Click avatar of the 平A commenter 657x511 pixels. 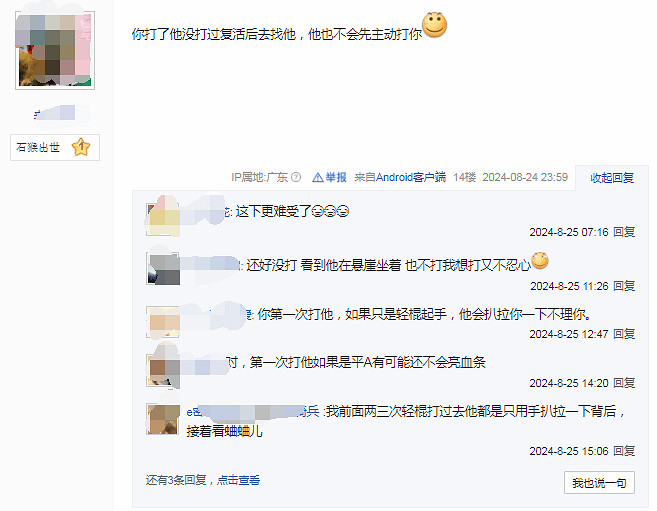click(163, 370)
